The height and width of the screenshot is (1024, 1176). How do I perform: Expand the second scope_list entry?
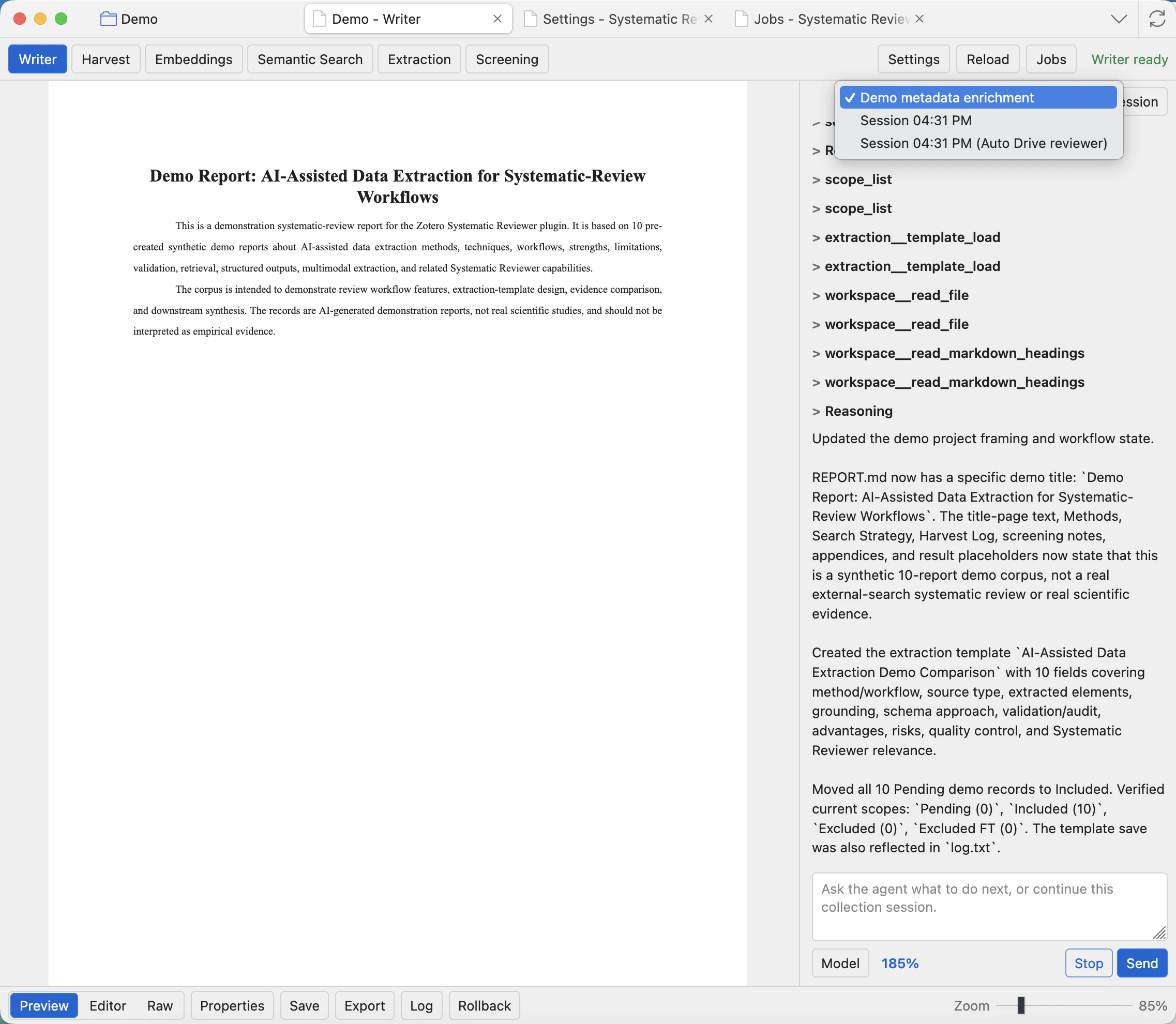[x=851, y=208]
